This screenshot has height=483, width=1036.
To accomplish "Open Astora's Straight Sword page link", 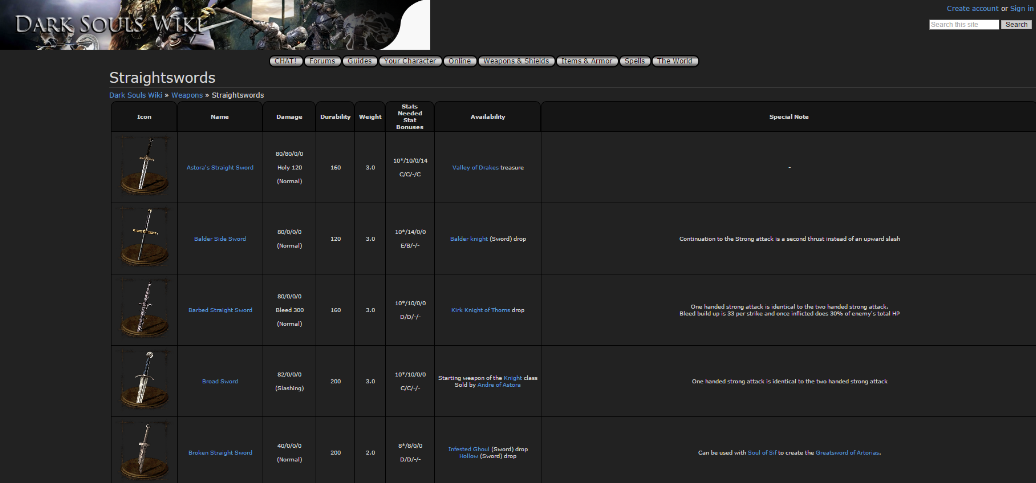I will [x=220, y=168].
